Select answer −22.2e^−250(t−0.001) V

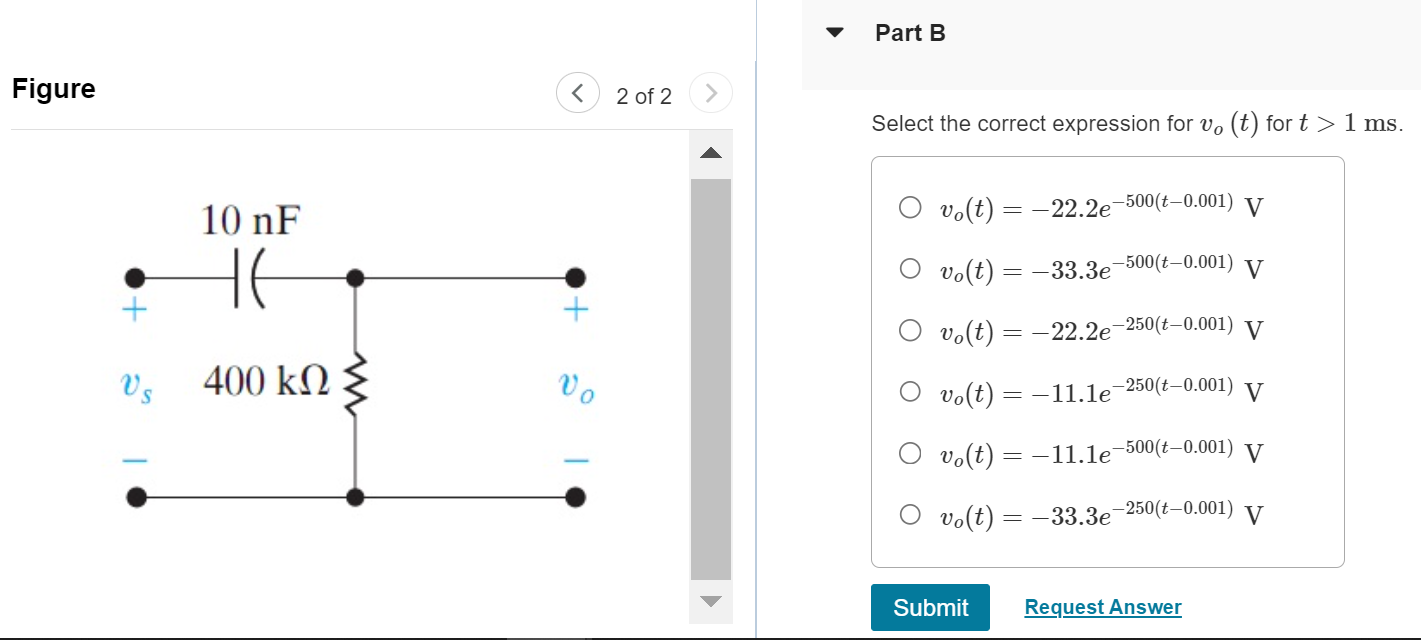pyautogui.click(x=911, y=330)
